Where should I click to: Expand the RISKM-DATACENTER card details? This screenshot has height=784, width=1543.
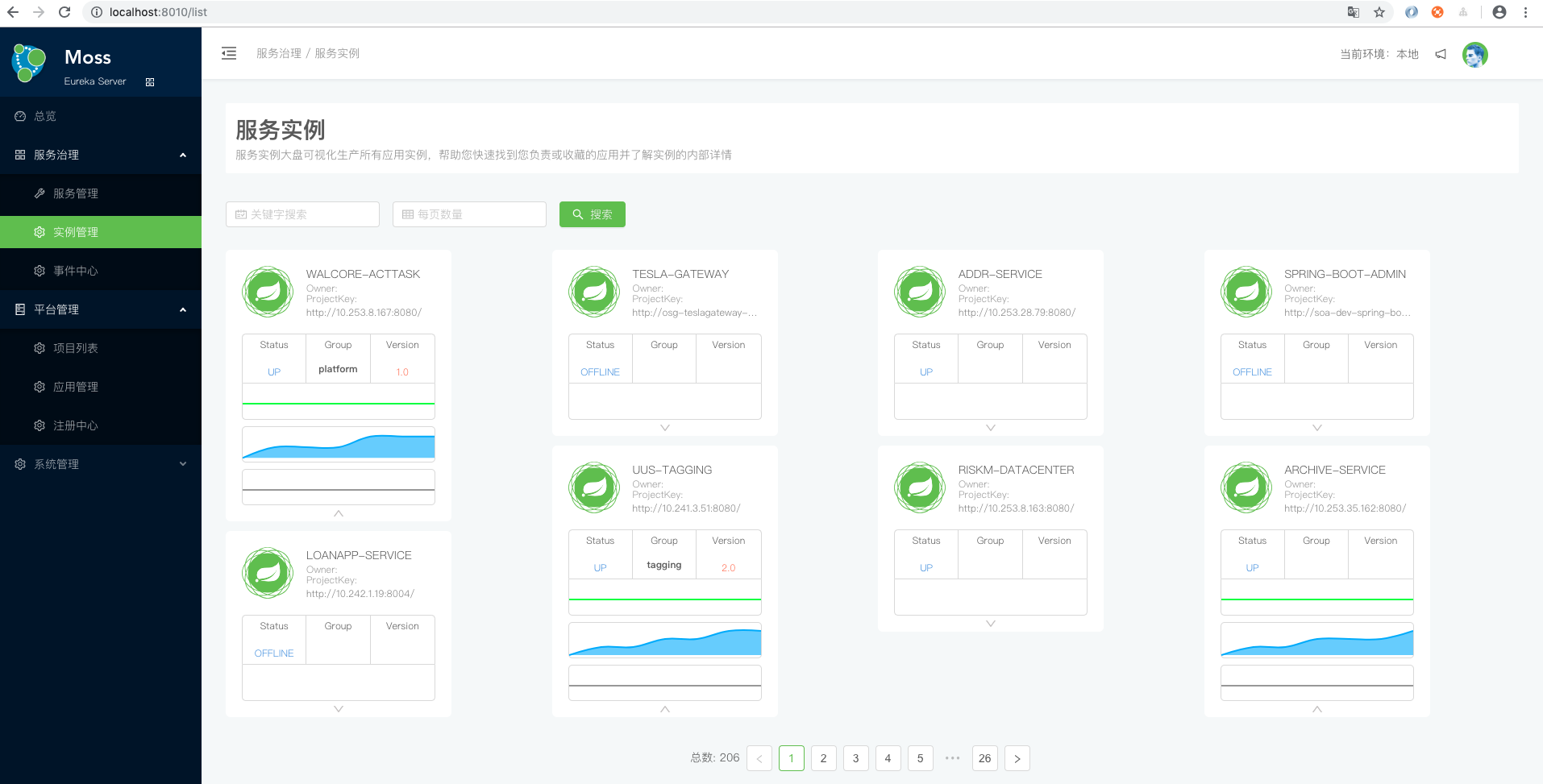(x=991, y=624)
